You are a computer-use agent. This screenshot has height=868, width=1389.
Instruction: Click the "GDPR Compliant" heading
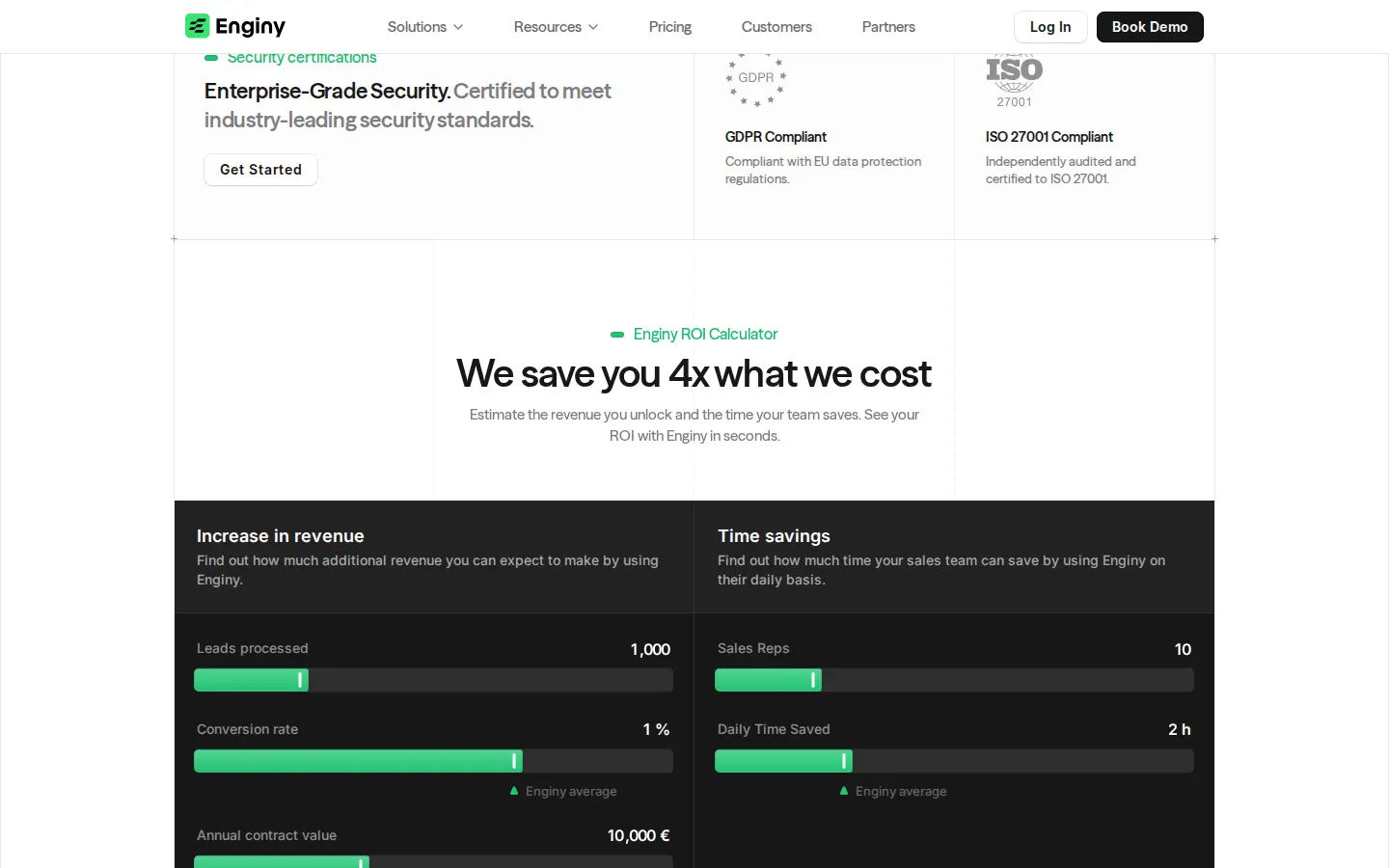(x=776, y=137)
